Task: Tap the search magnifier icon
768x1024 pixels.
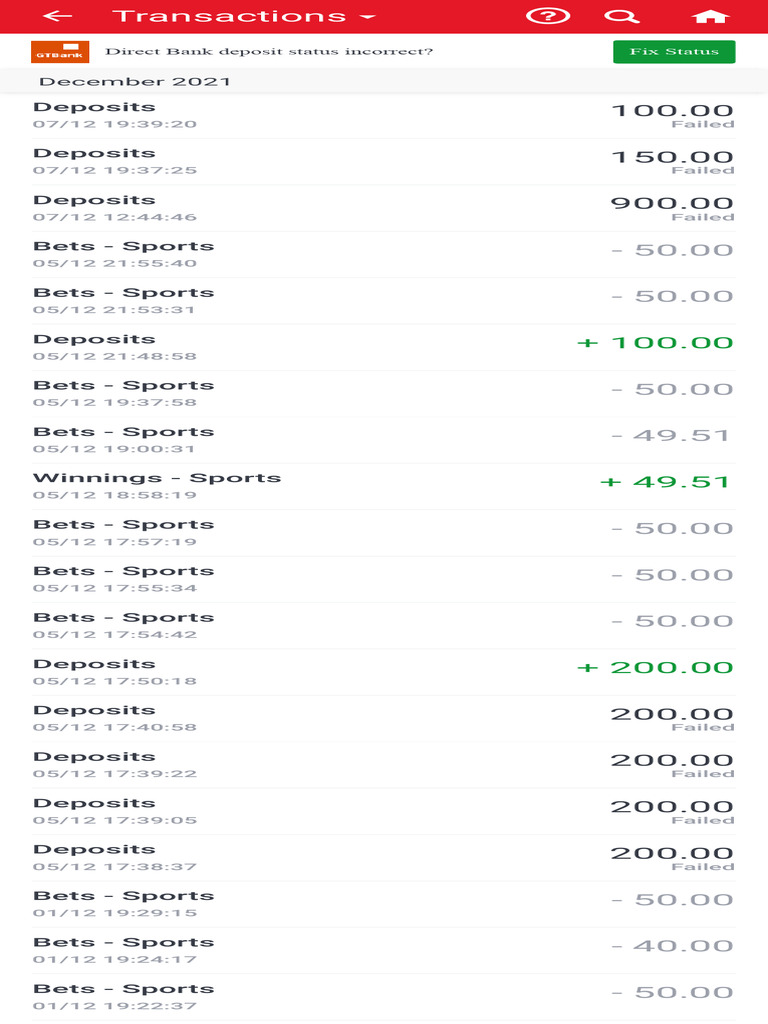Action: (621, 16)
